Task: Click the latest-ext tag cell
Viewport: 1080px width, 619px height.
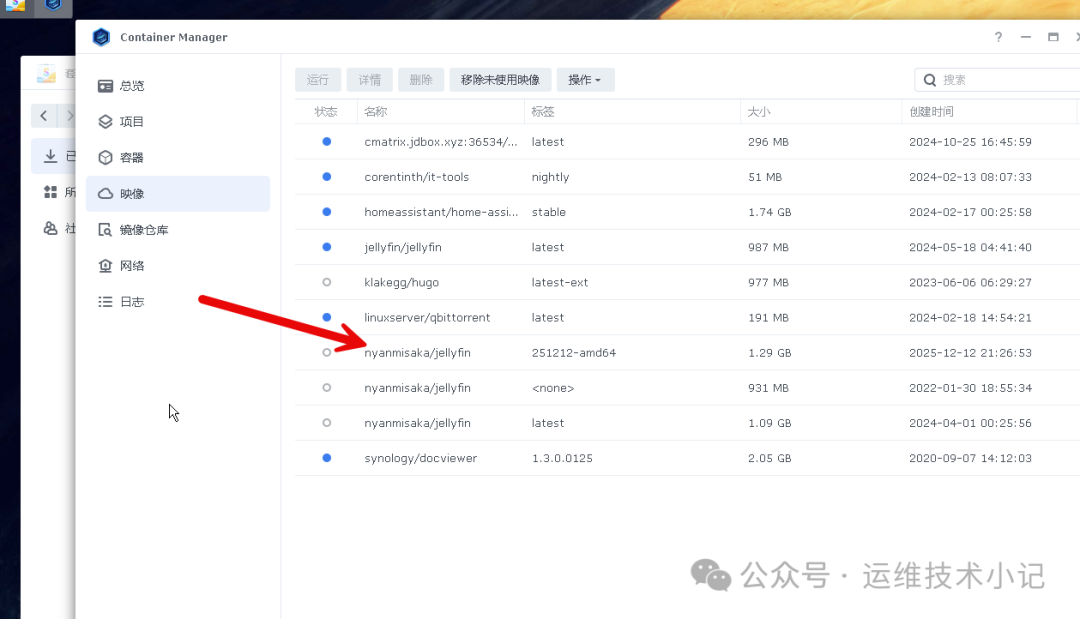Action: point(559,282)
